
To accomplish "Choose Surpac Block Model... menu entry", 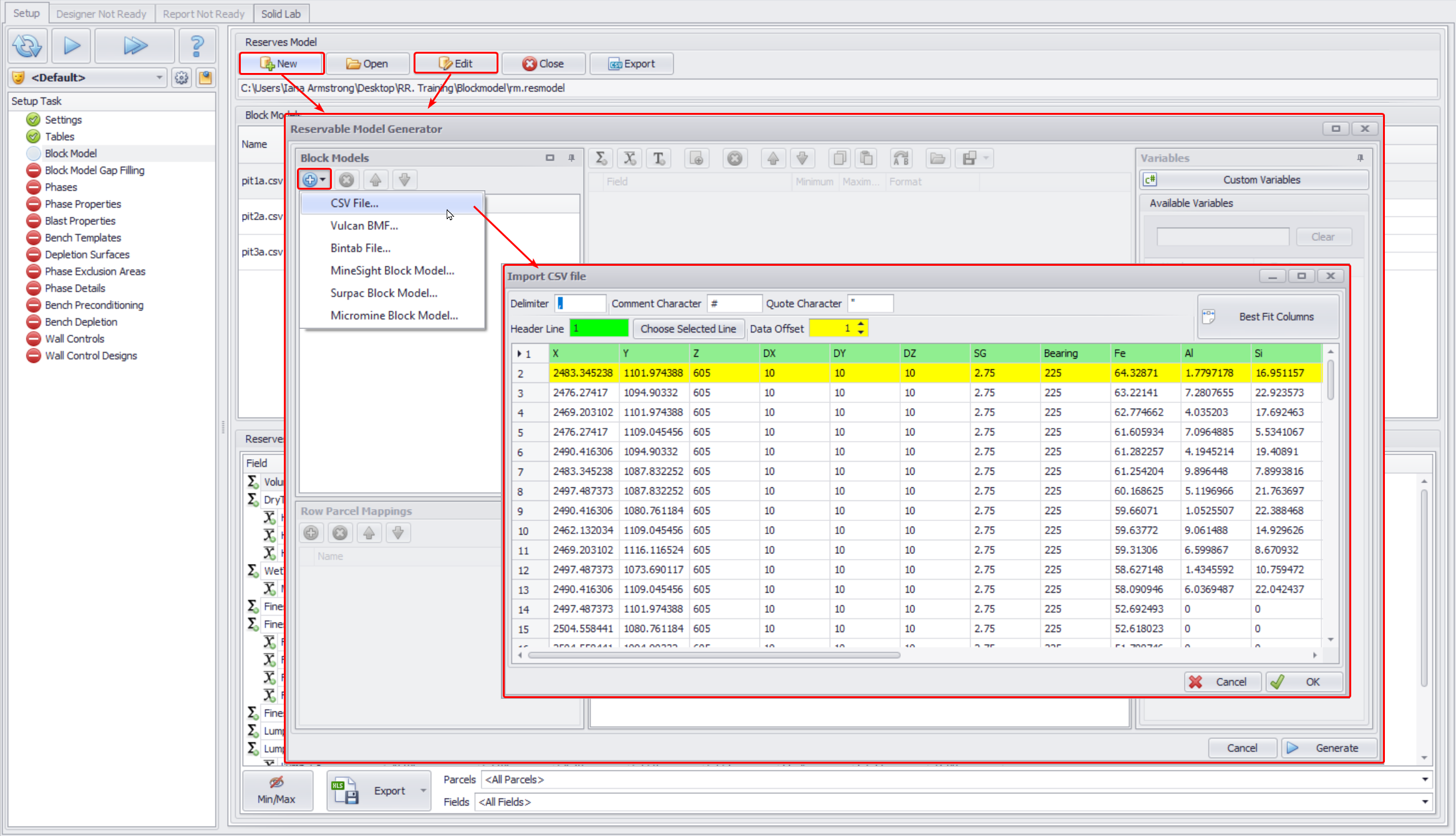I will 384,293.
